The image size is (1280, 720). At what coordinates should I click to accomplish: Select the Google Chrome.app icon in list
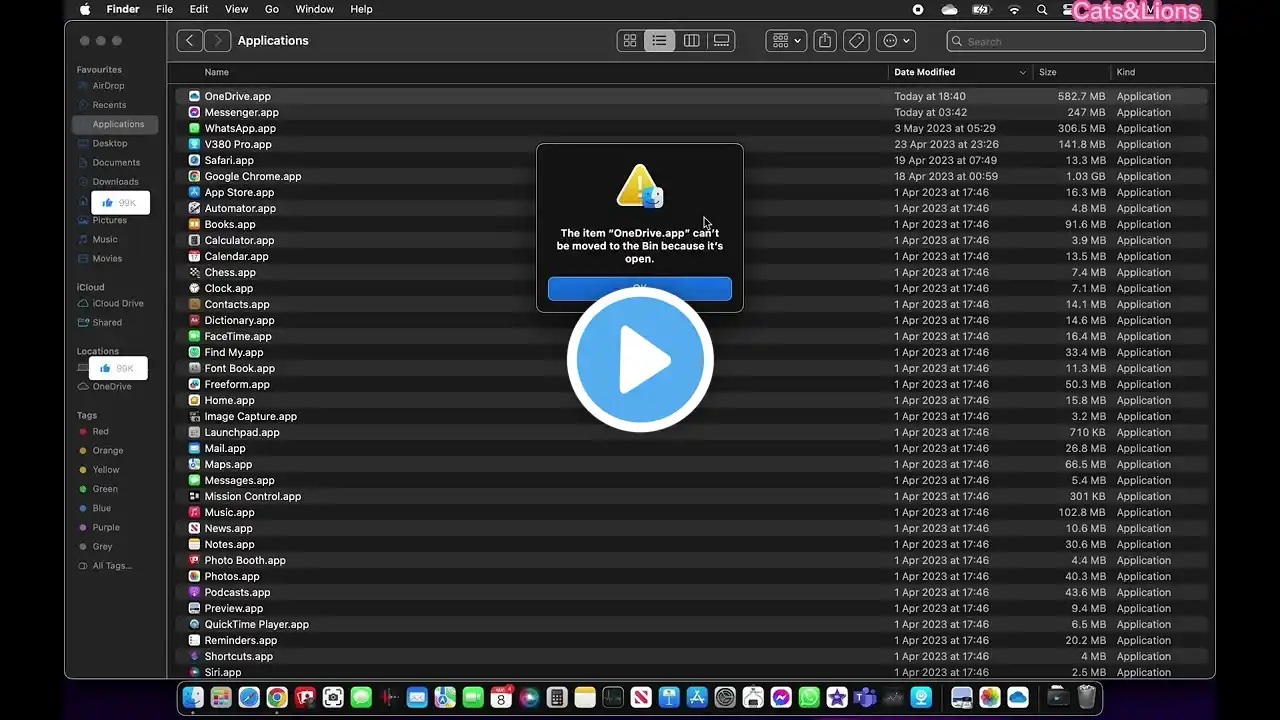point(195,176)
